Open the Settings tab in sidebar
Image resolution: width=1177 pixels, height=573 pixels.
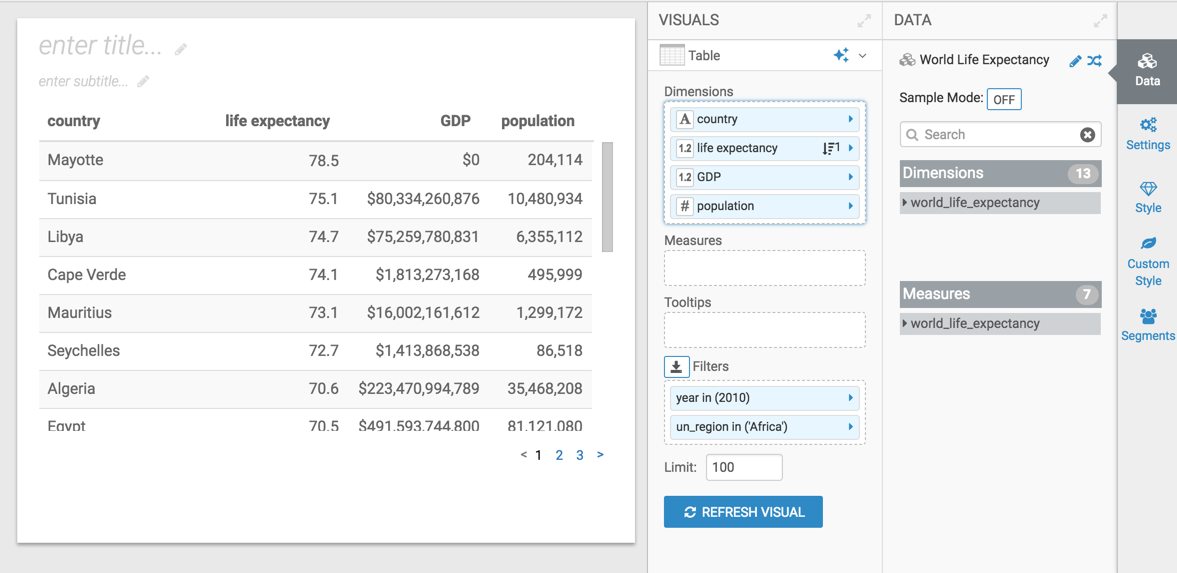pyautogui.click(x=1147, y=133)
